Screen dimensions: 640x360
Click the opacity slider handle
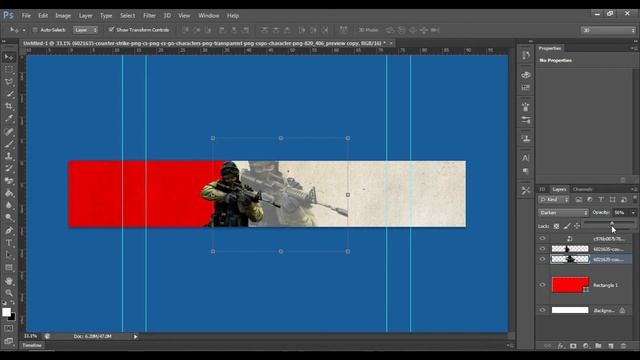(x=612, y=223)
